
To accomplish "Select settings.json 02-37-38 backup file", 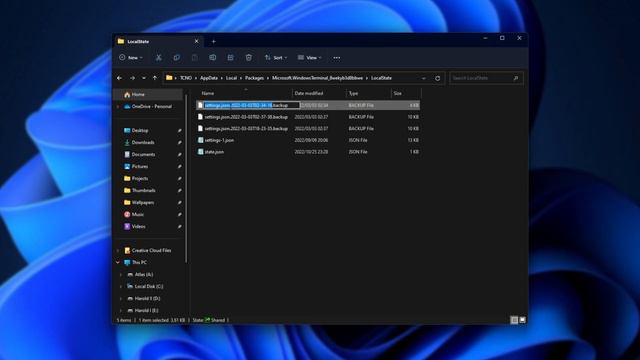I will 246,117.
